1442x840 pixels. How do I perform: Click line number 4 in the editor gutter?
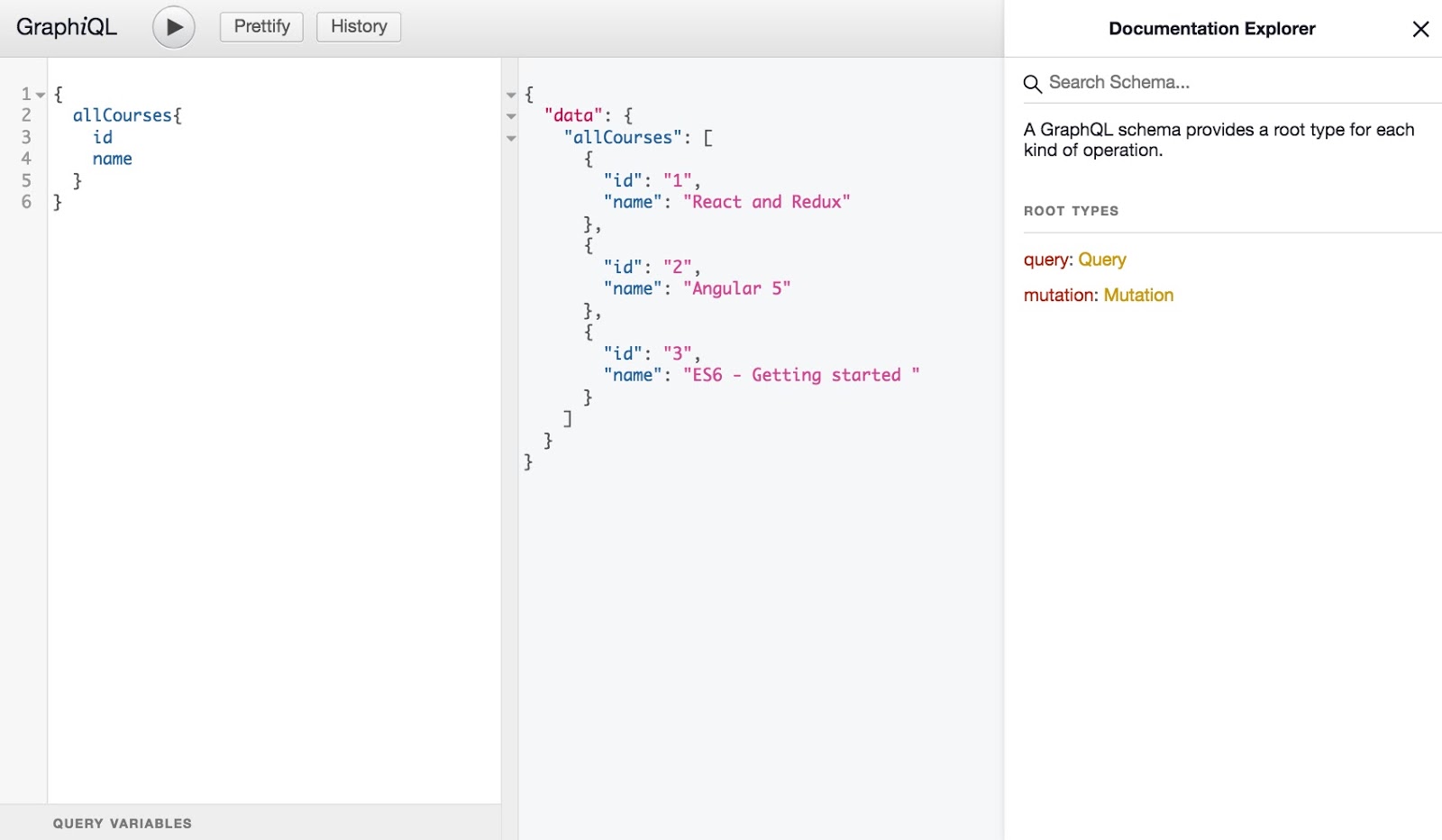(x=25, y=158)
